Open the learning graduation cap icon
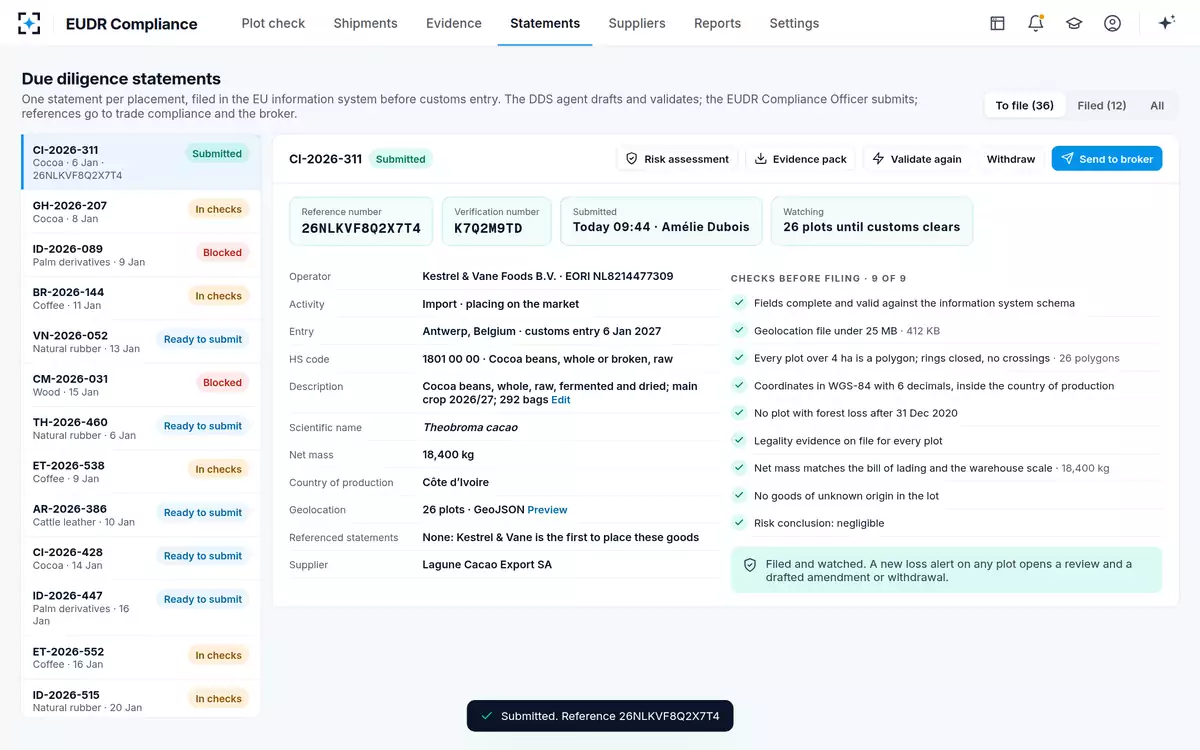 1074,23
